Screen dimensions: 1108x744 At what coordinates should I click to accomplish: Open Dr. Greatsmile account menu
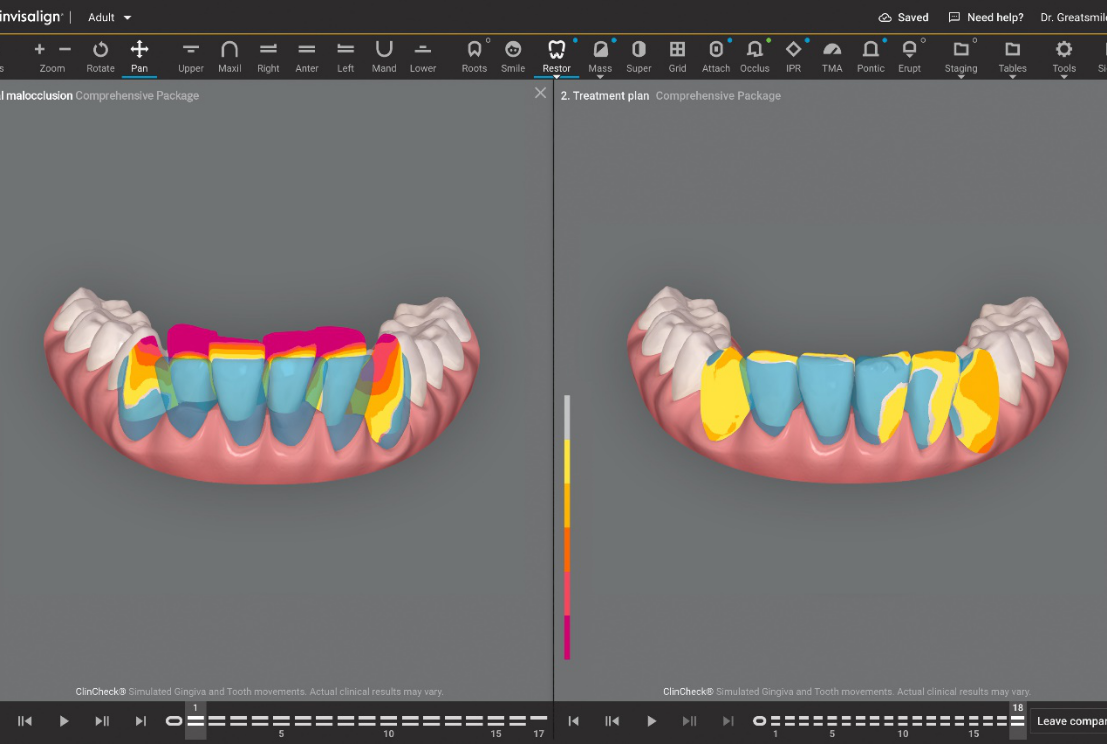pos(1073,17)
